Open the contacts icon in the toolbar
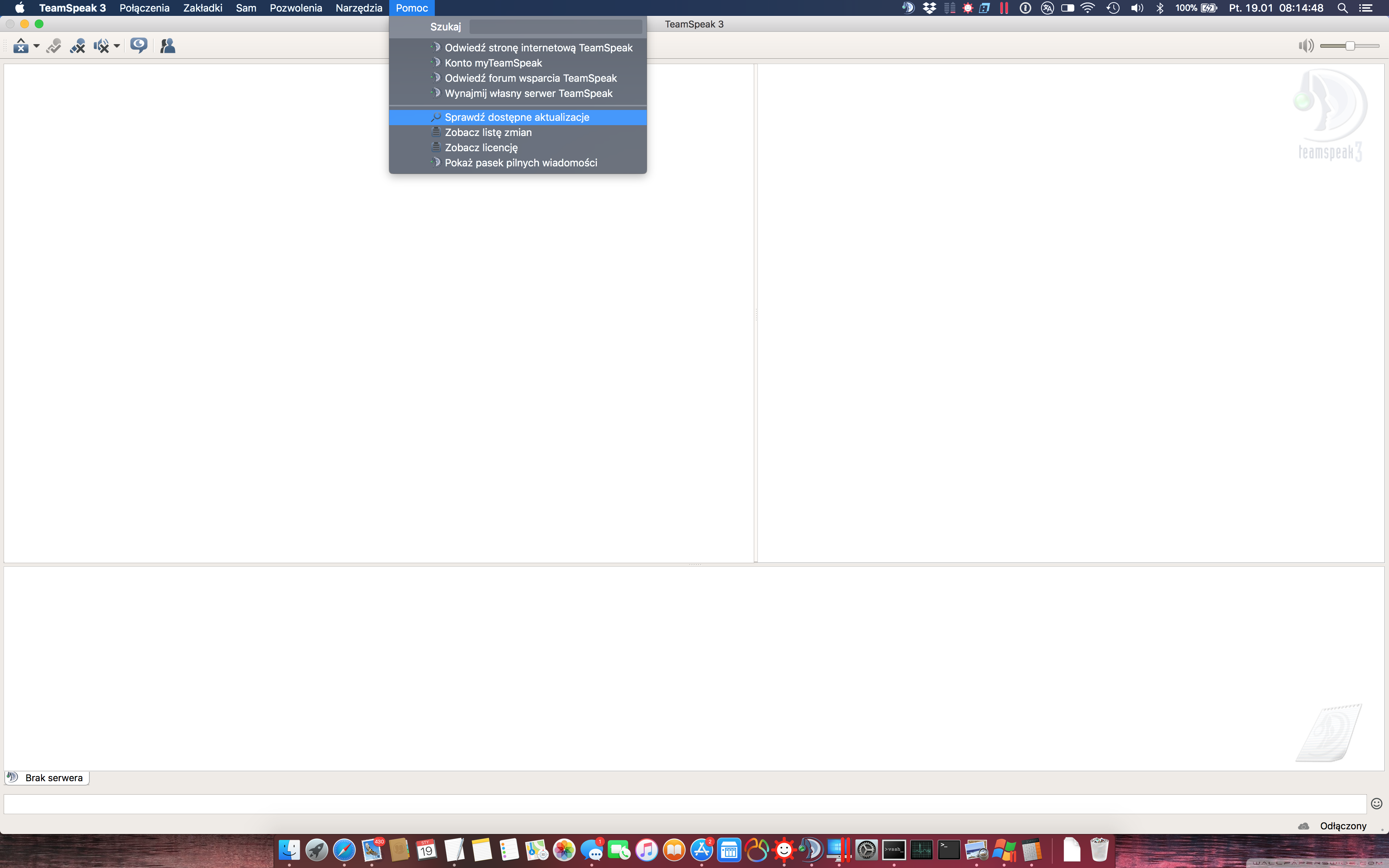The image size is (1389, 868). tap(167, 45)
